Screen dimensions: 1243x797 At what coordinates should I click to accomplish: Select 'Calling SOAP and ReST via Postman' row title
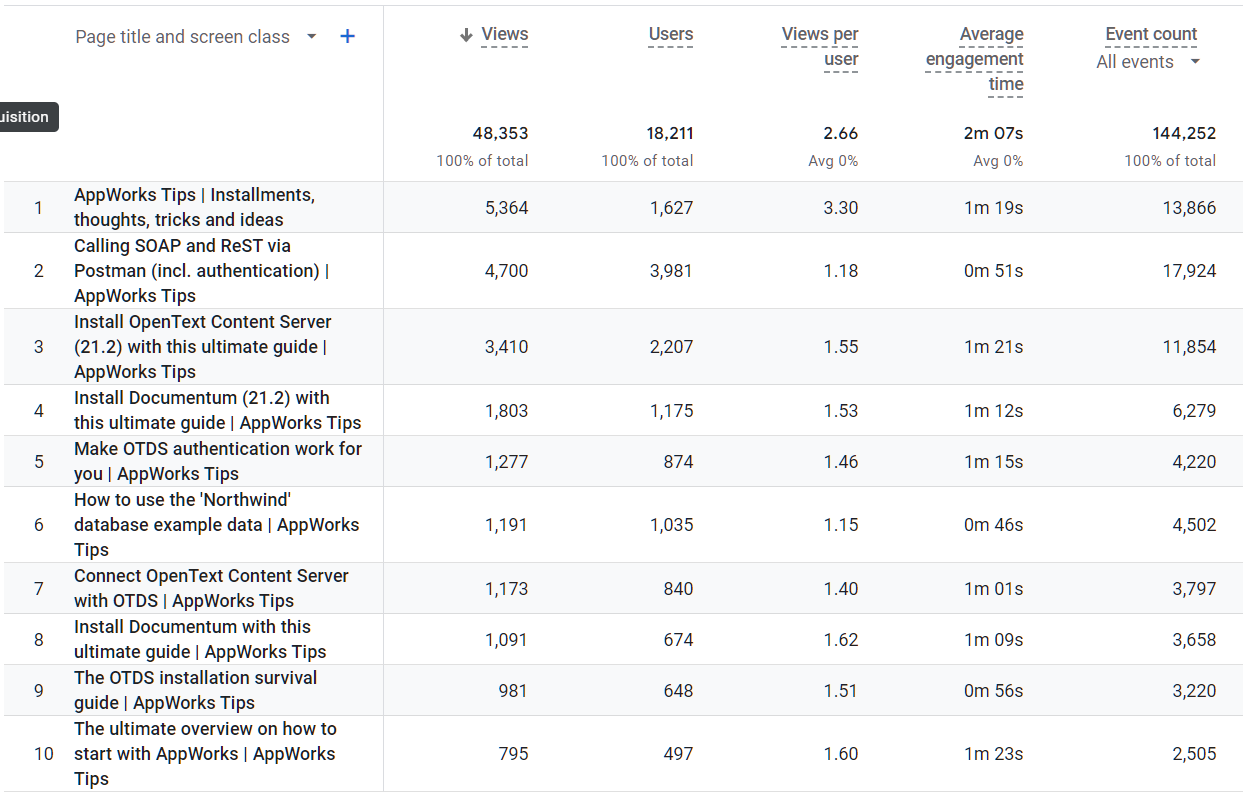tap(202, 270)
